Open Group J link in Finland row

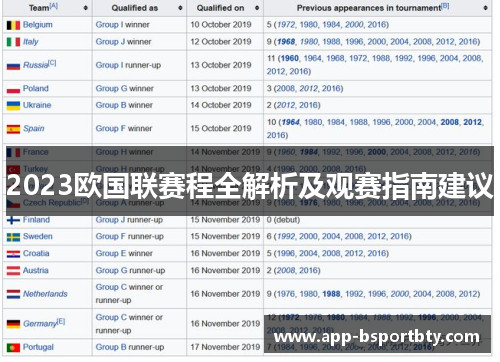pos(110,220)
